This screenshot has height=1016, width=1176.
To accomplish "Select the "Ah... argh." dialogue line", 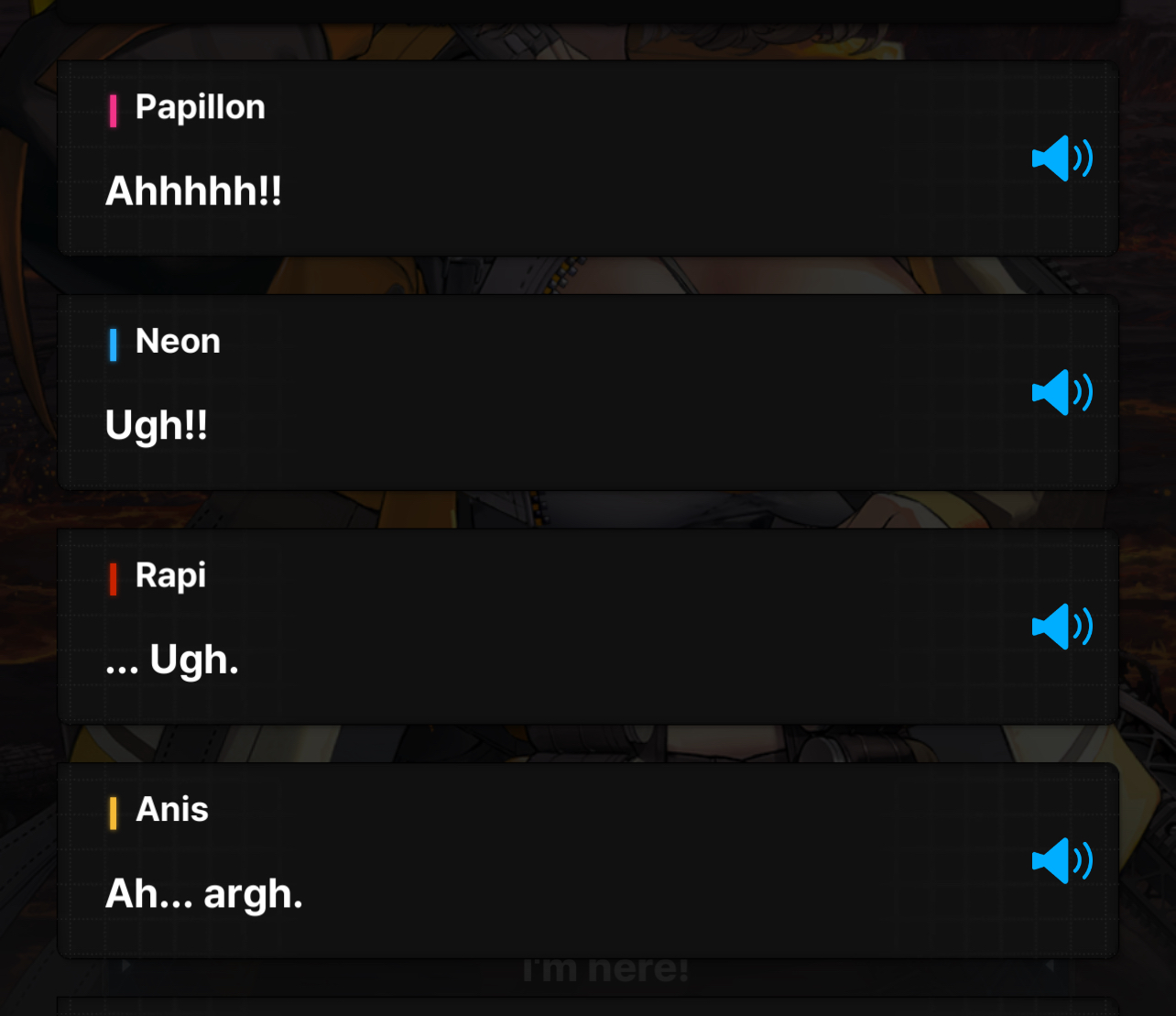I will [x=203, y=895].
